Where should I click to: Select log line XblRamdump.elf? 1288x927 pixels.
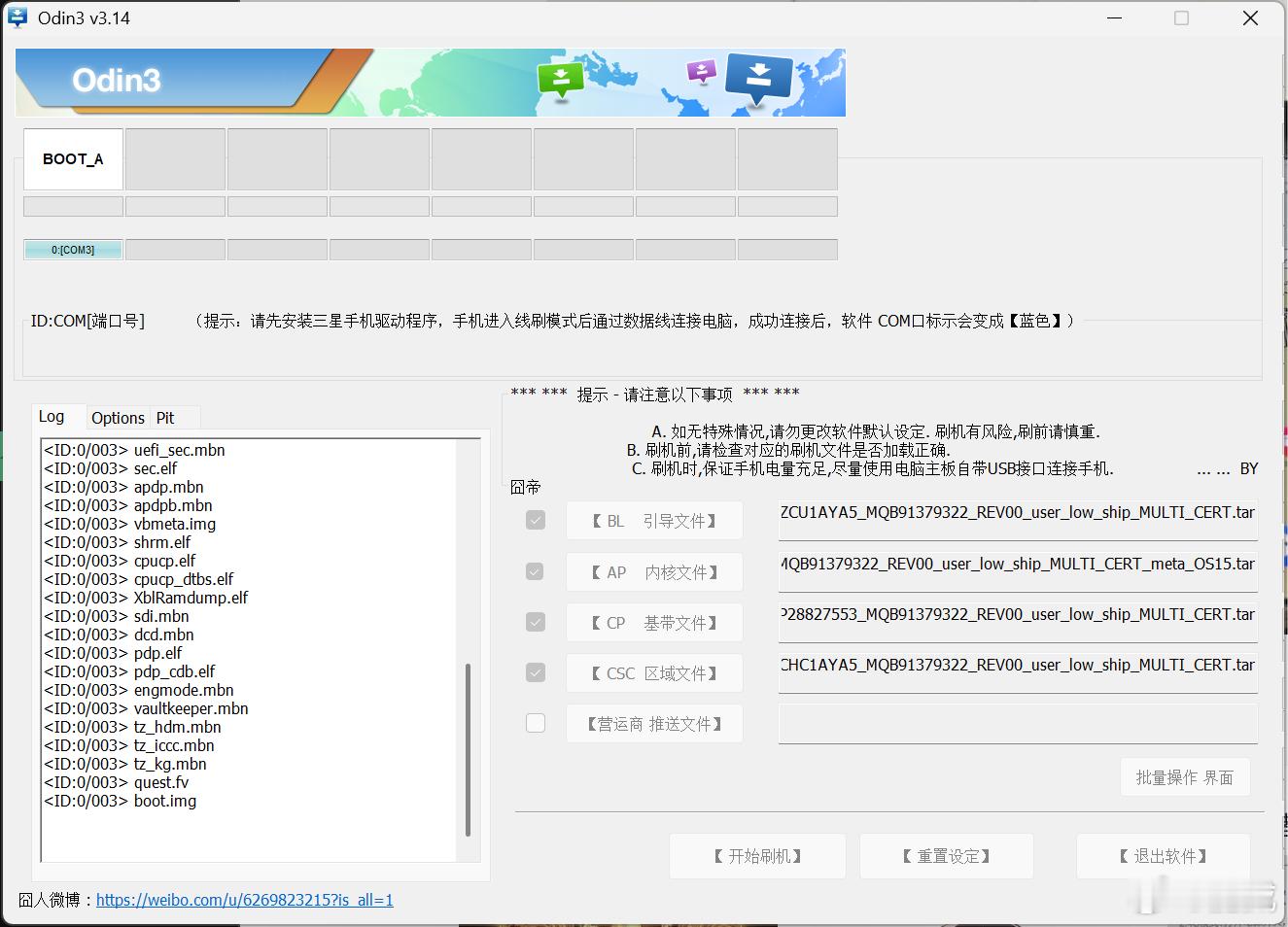point(146,598)
